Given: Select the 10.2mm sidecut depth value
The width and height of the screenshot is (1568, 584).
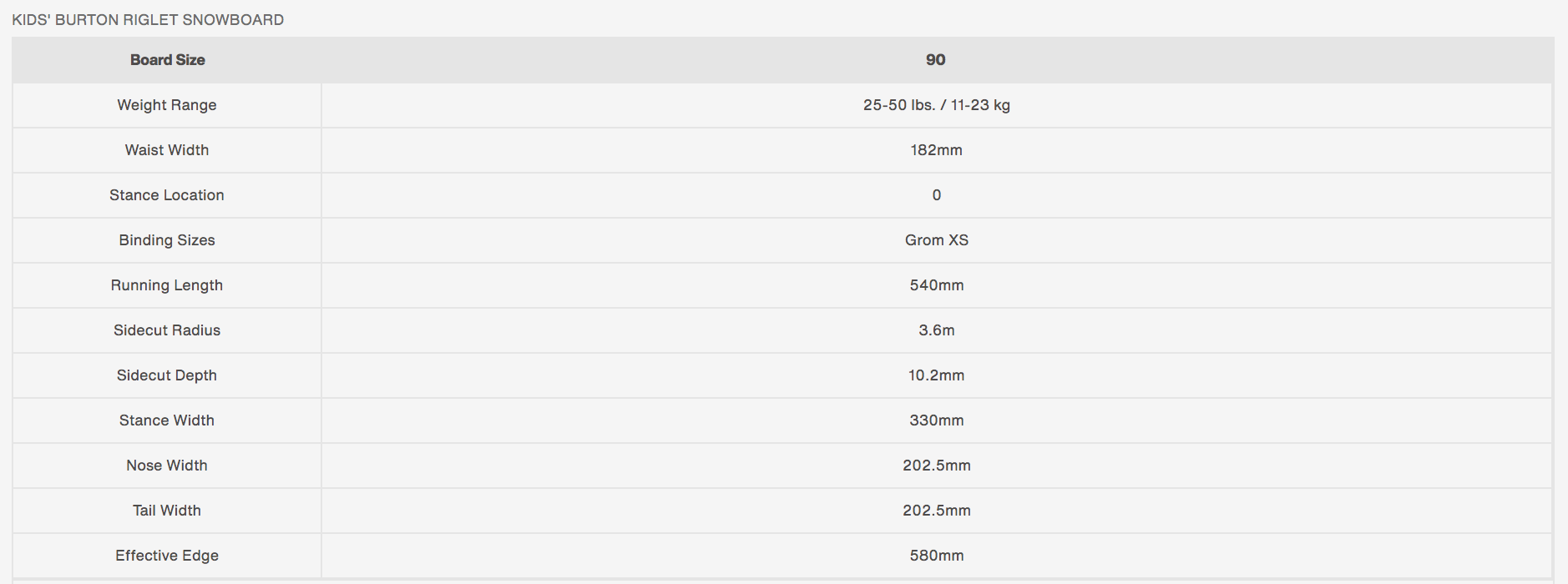Looking at the screenshot, I should (936, 375).
